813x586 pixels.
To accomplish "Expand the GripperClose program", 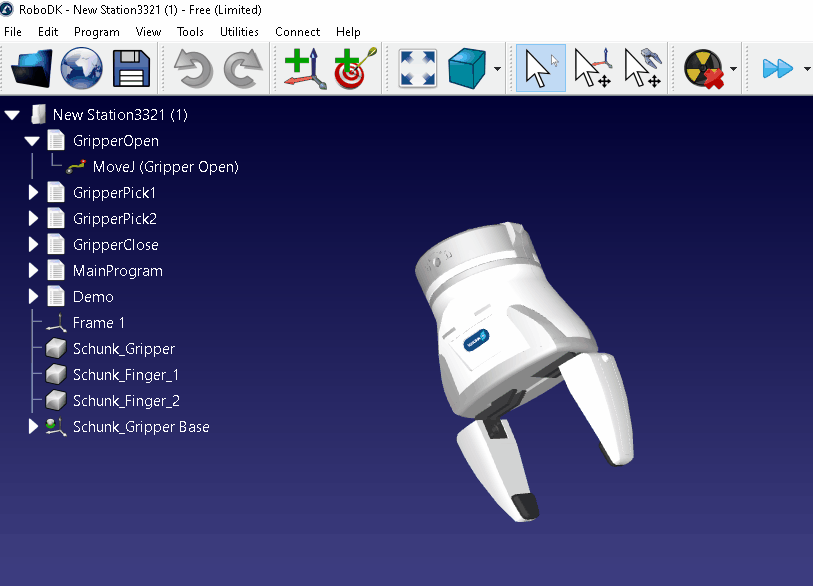I will click(33, 244).
